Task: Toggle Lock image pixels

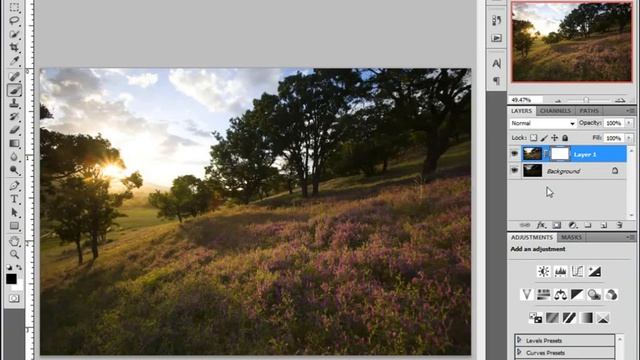Action: 544,138
